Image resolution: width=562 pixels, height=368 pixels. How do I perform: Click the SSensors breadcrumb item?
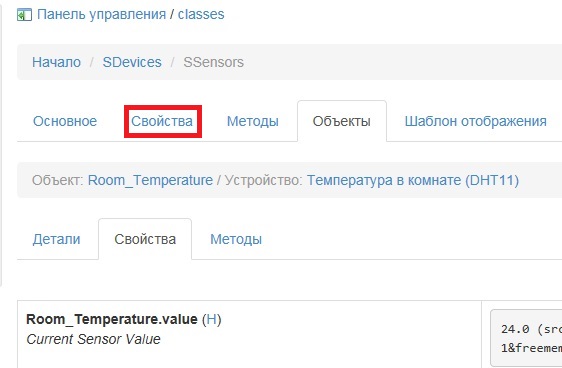click(214, 62)
